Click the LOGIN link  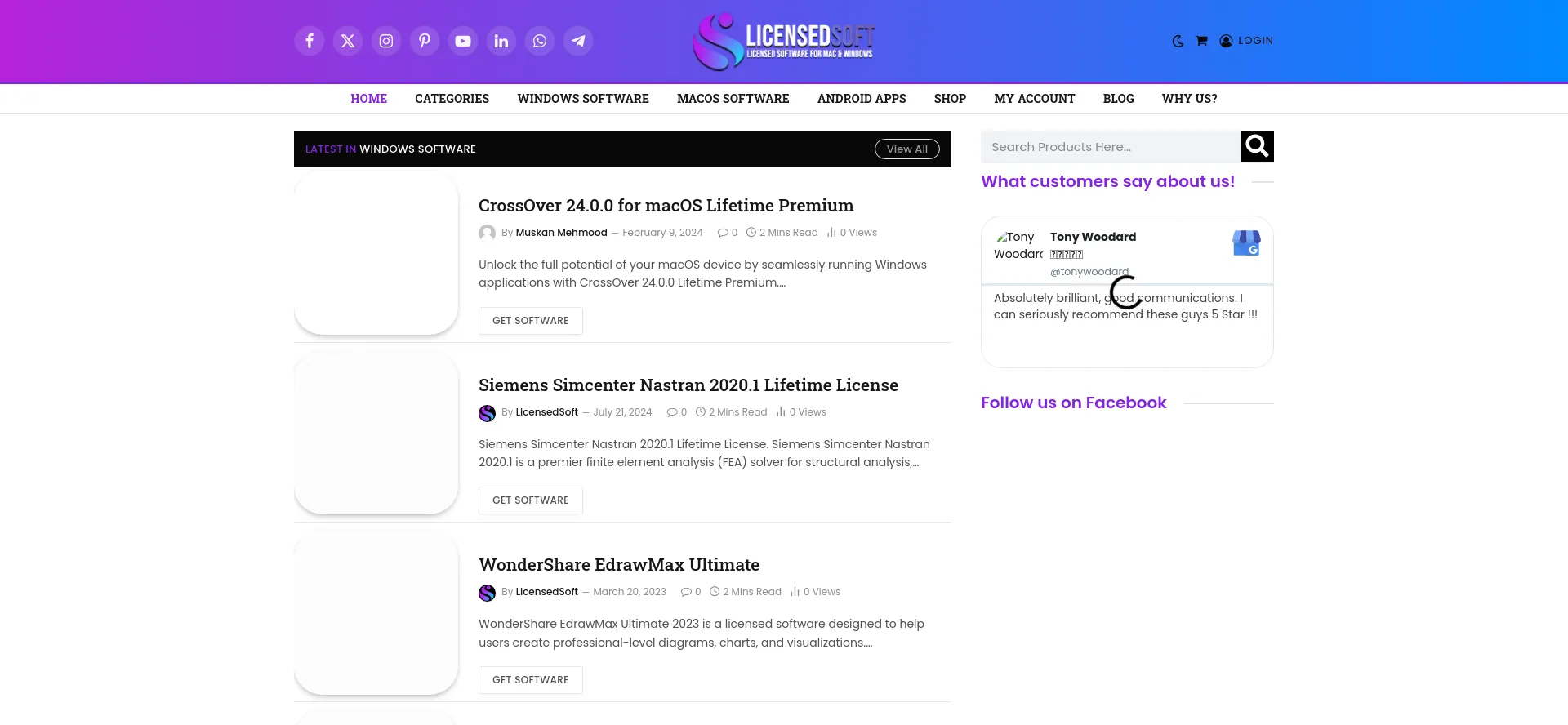click(x=1246, y=41)
